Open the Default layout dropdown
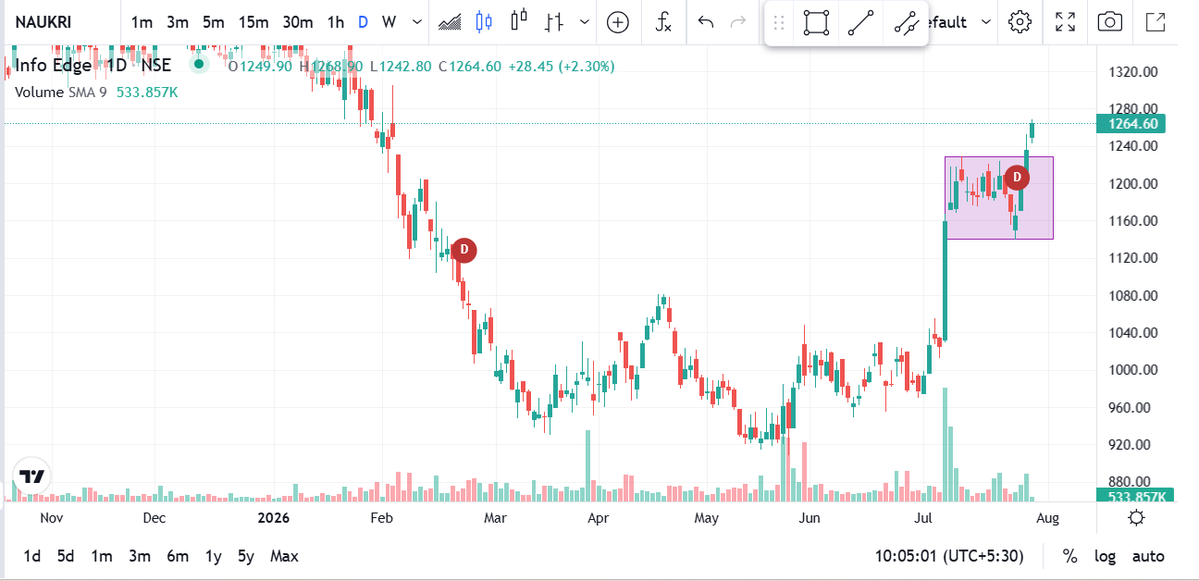The height and width of the screenshot is (581, 1199). click(x=958, y=22)
